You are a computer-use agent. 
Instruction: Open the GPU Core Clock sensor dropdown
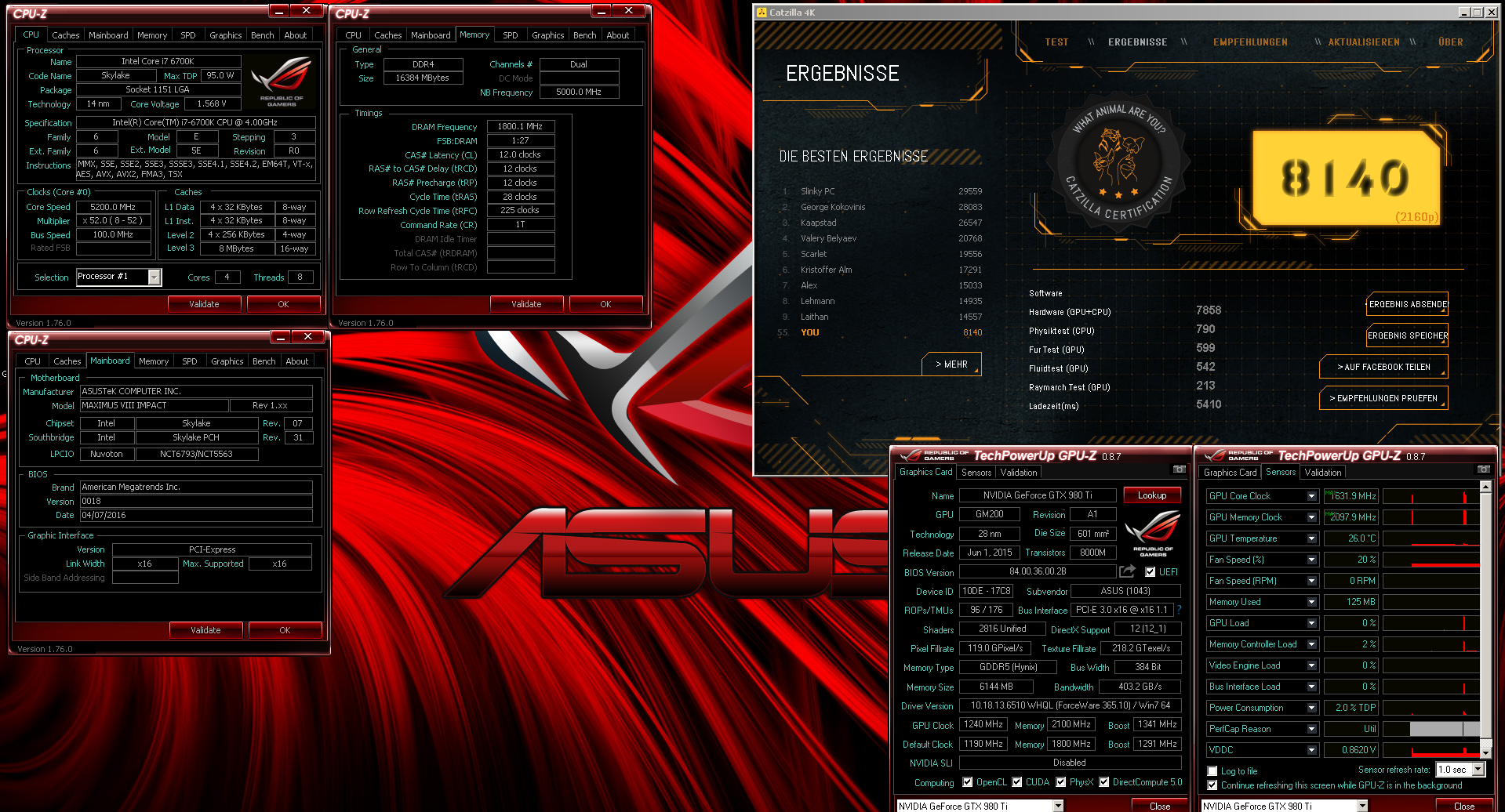click(x=1311, y=496)
